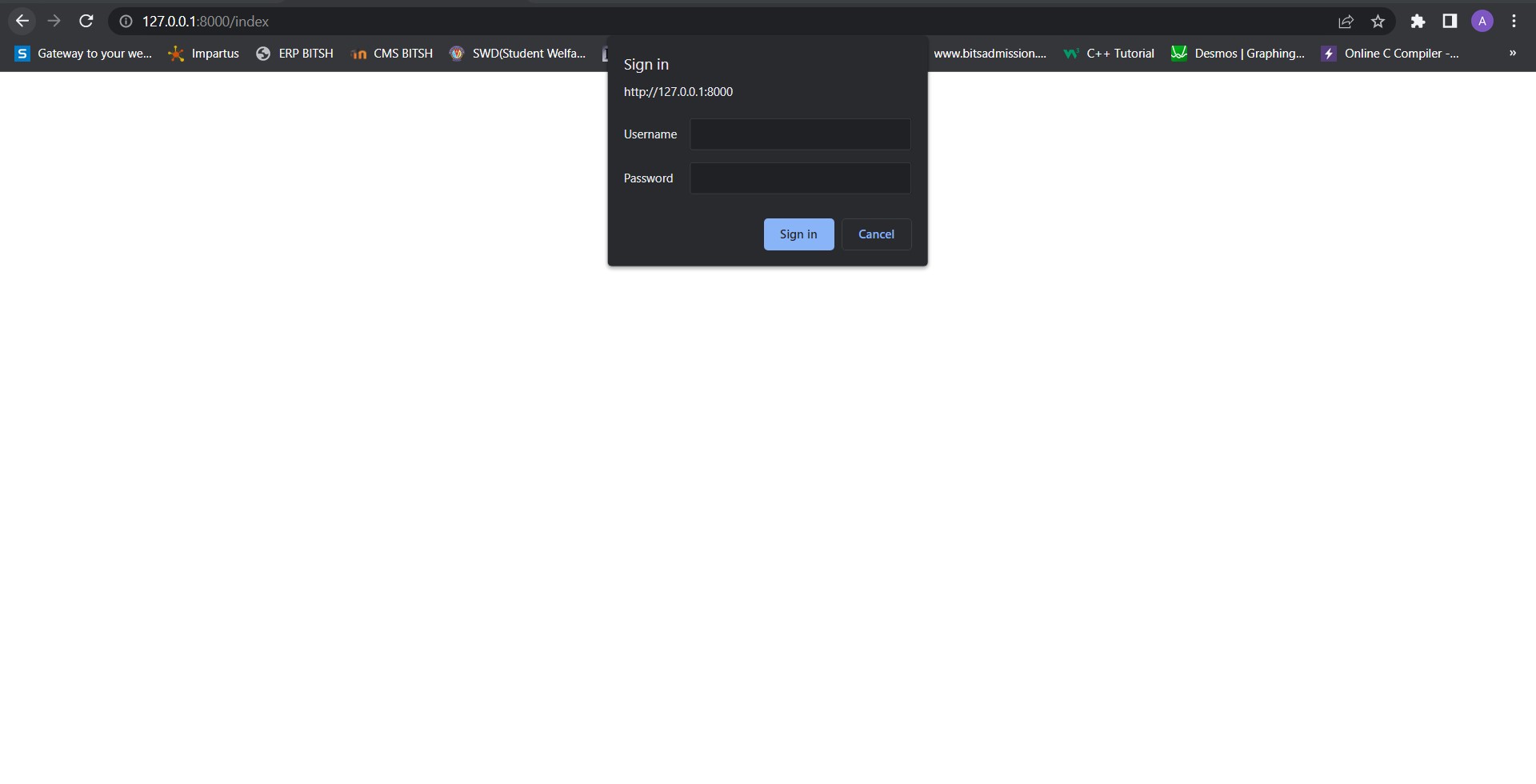Click the forward navigation arrow

click(x=54, y=21)
